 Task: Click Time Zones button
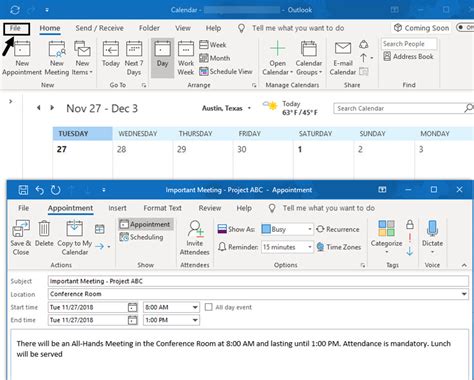pyautogui.click(x=339, y=247)
